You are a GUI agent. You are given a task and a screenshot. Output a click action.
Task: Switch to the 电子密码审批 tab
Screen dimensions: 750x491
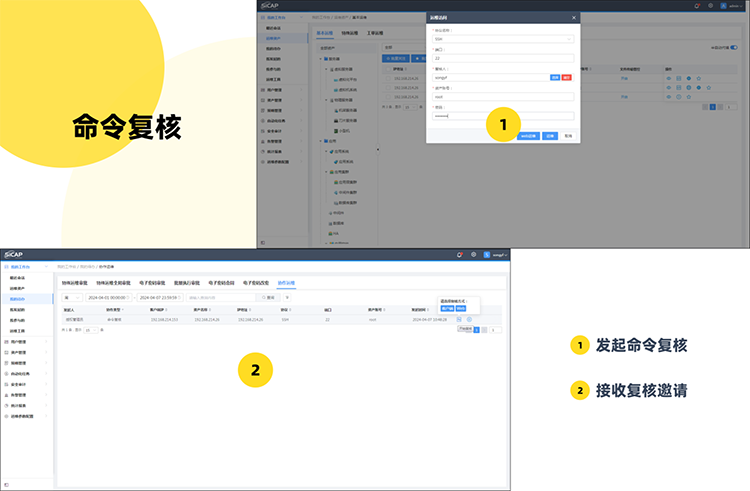(x=154, y=283)
